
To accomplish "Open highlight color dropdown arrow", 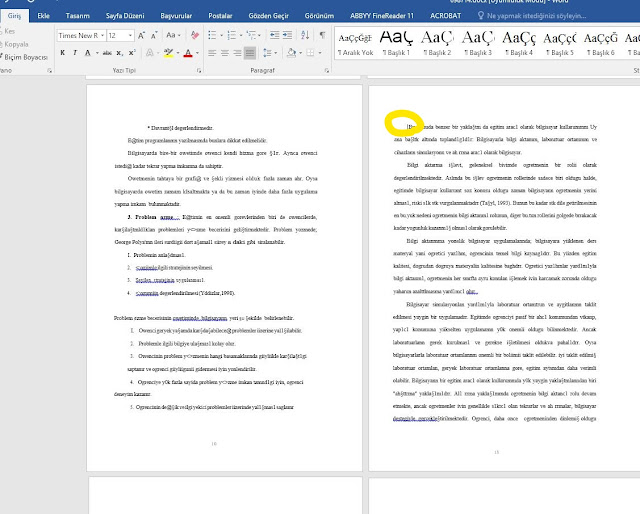I will 178,53.
